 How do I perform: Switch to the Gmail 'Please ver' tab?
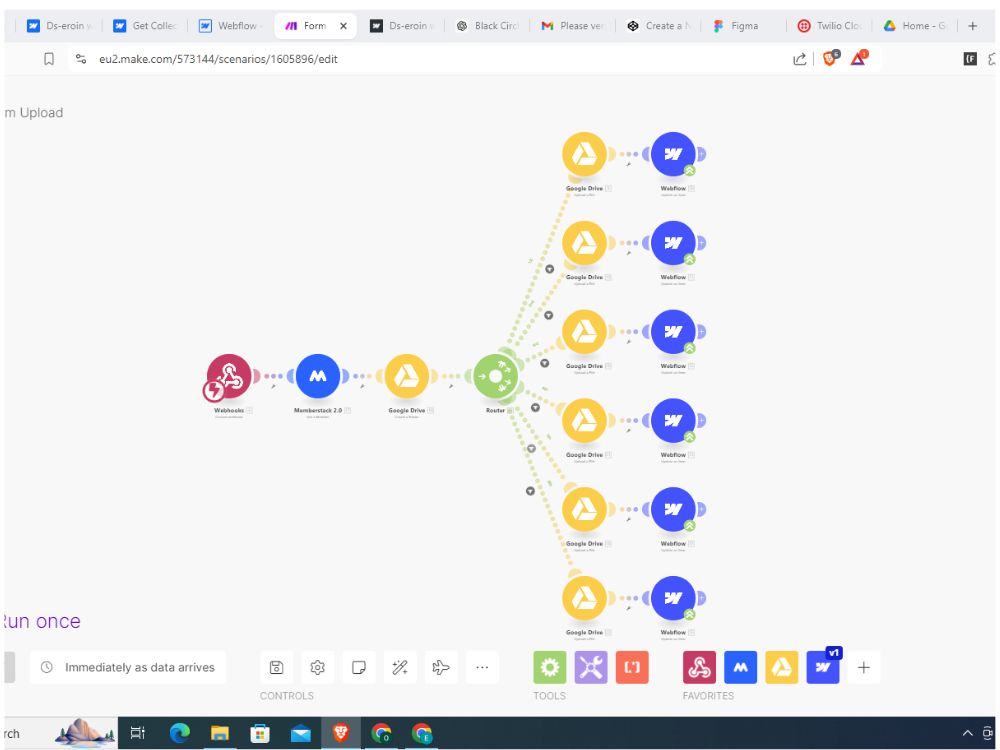573,26
